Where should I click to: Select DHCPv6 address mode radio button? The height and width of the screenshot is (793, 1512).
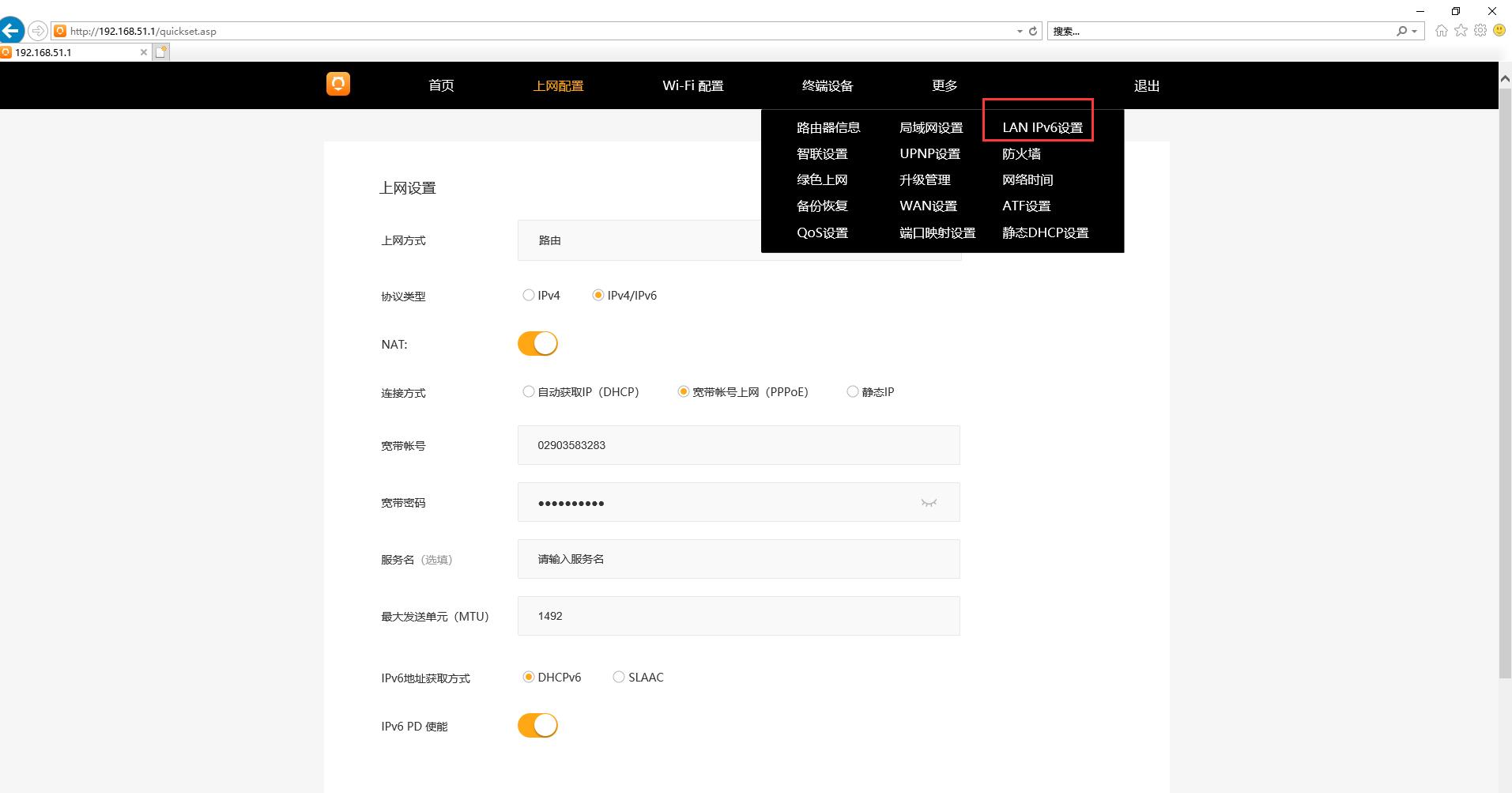tap(529, 677)
